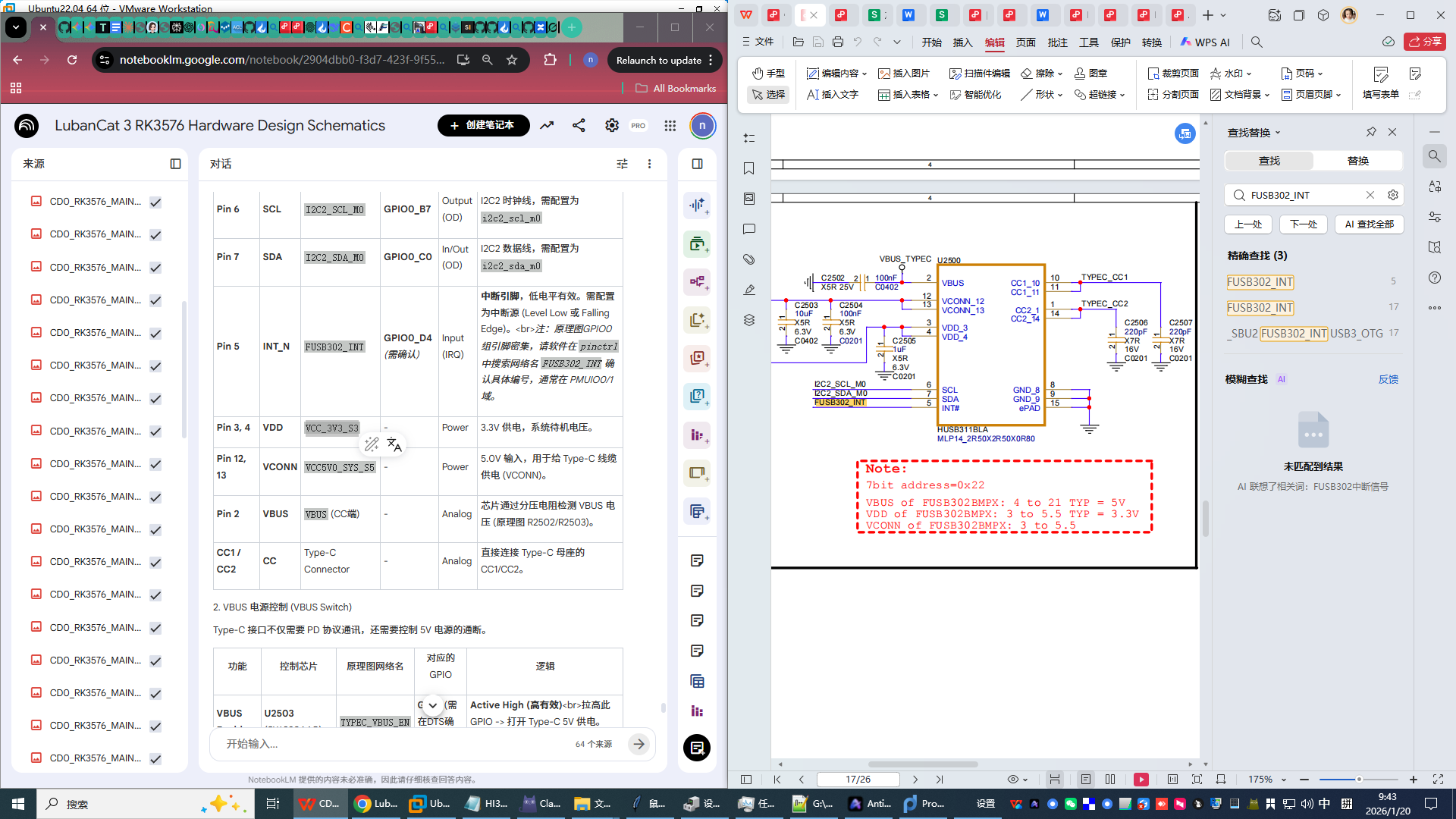This screenshot has height=819, width=1456.
Task: Uncheck the first CDO_RK3576_MAIN source checkbox
Action: [x=155, y=202]
